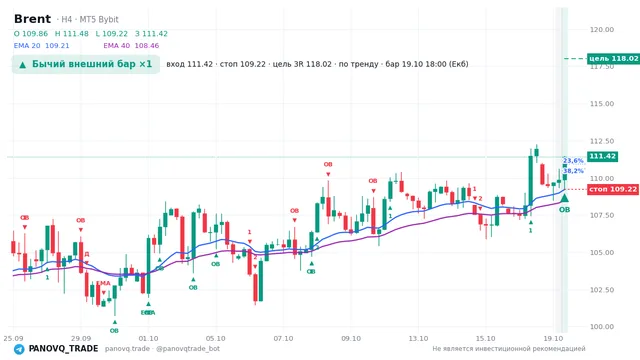Screen dimensions: 640x360
Task: Click the 112.50 price axis label
Action: coord(602,141)
